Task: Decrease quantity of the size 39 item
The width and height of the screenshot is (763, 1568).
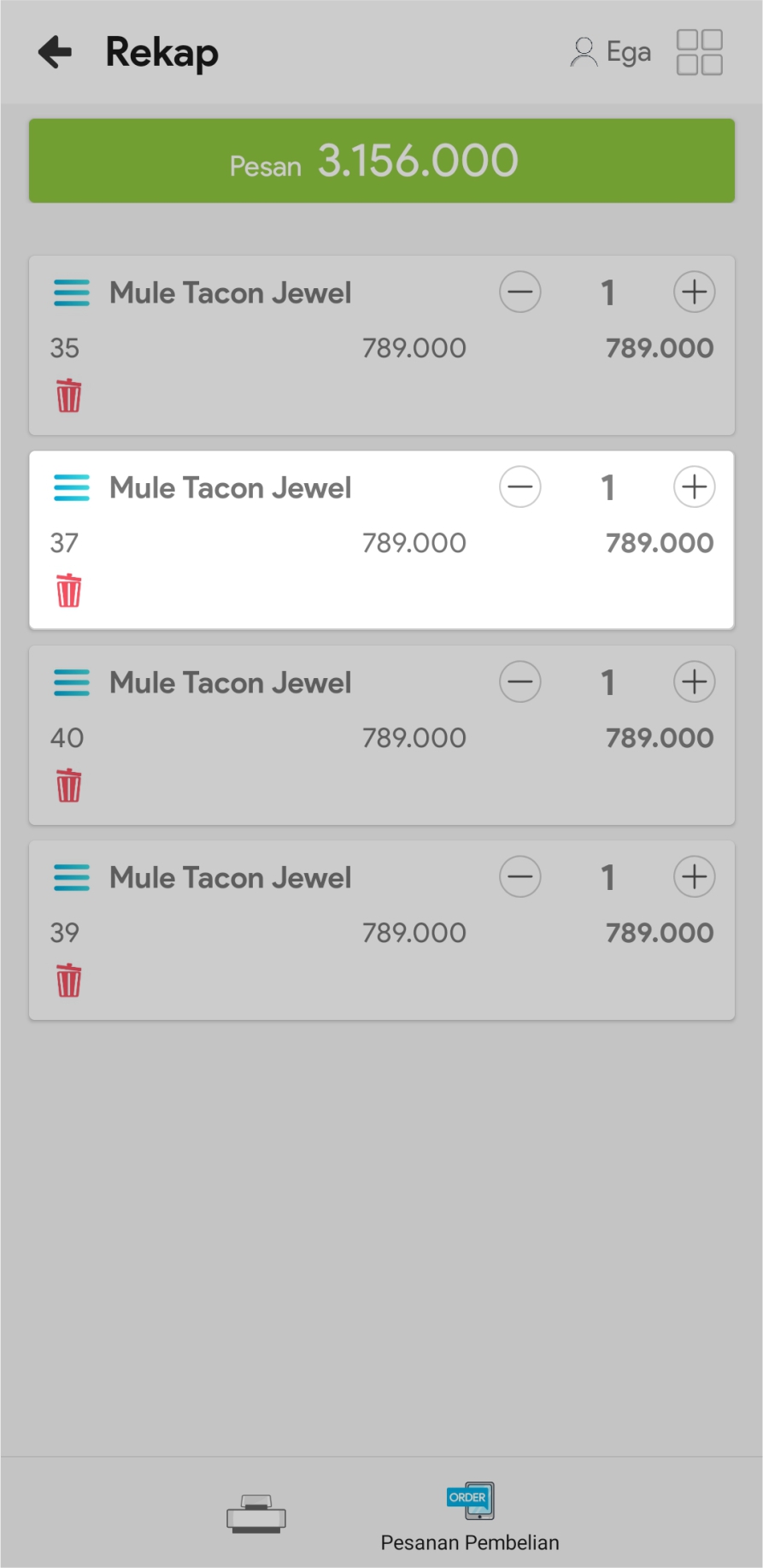Action: [x=519, y=877]
